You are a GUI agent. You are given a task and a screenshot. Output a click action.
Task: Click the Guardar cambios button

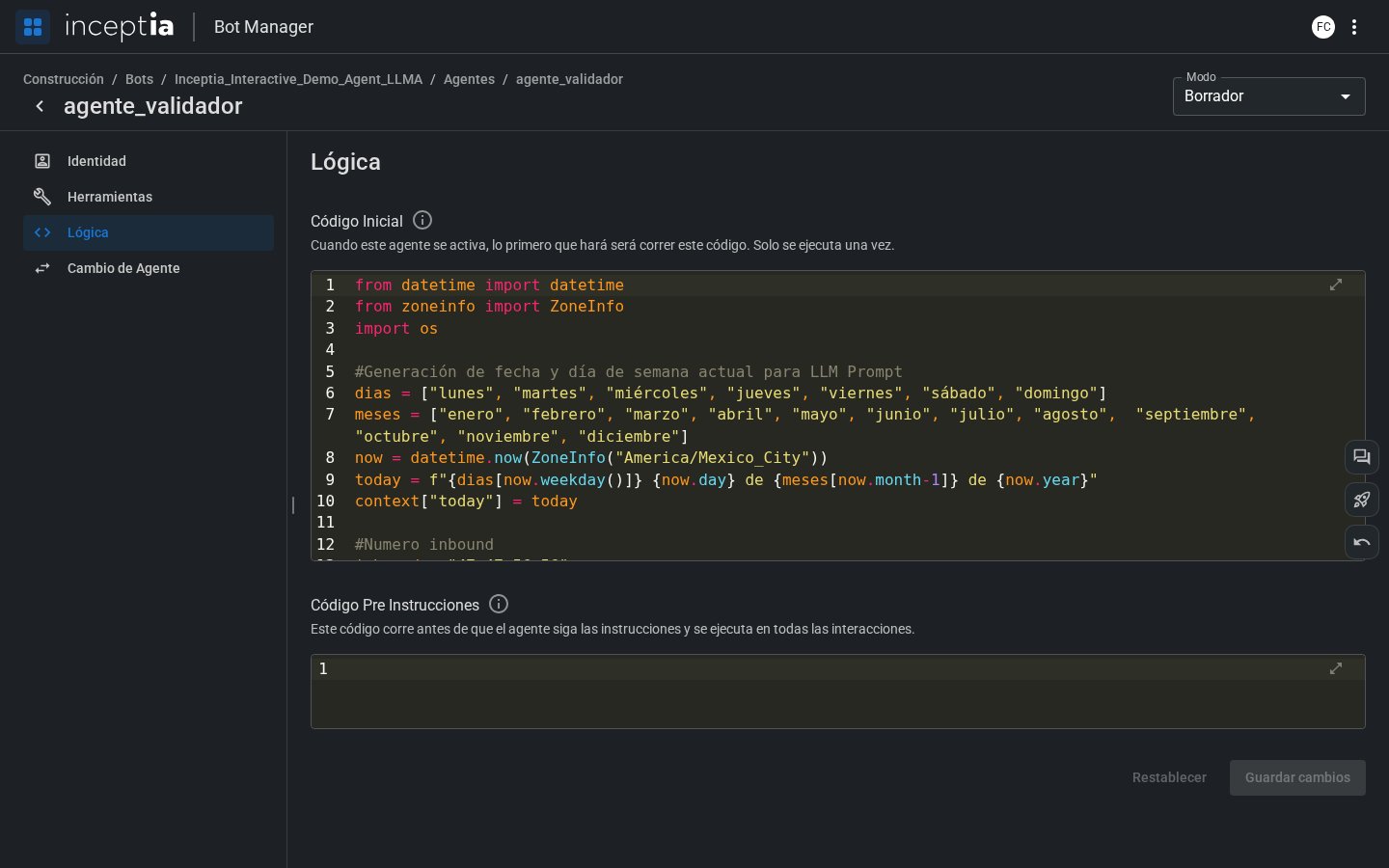1297,777
